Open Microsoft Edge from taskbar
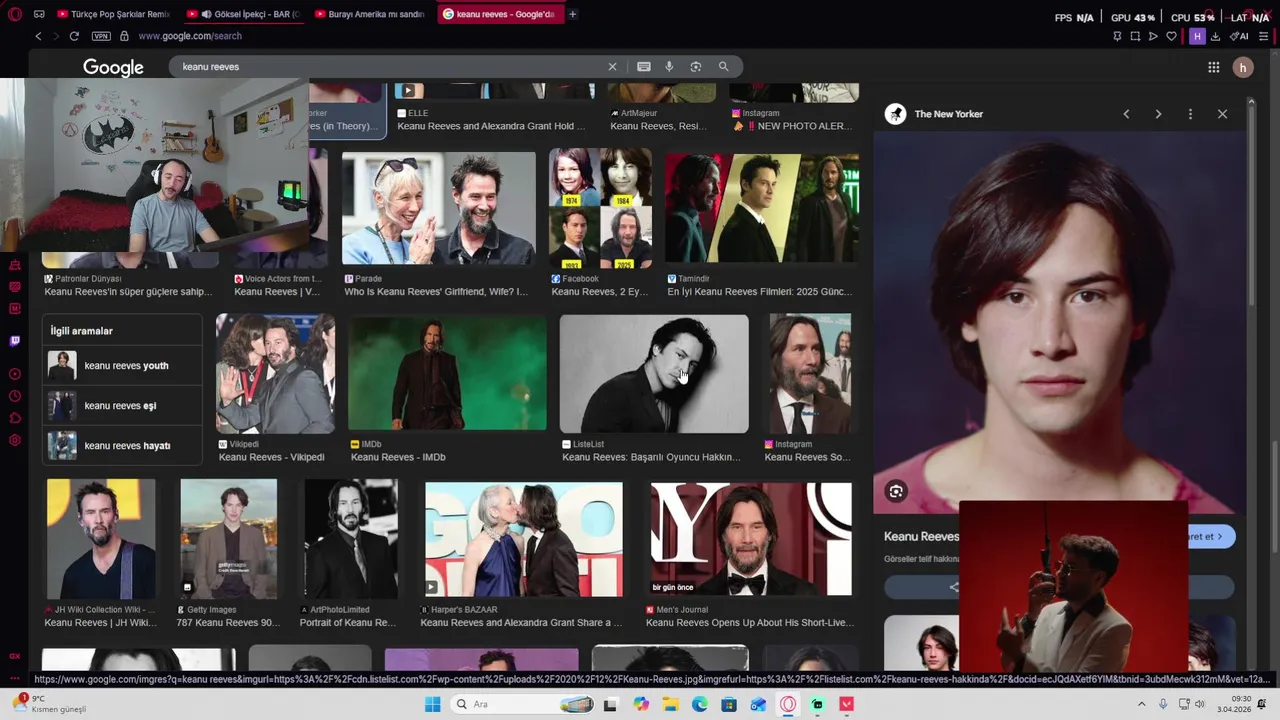 click(699, 704)
